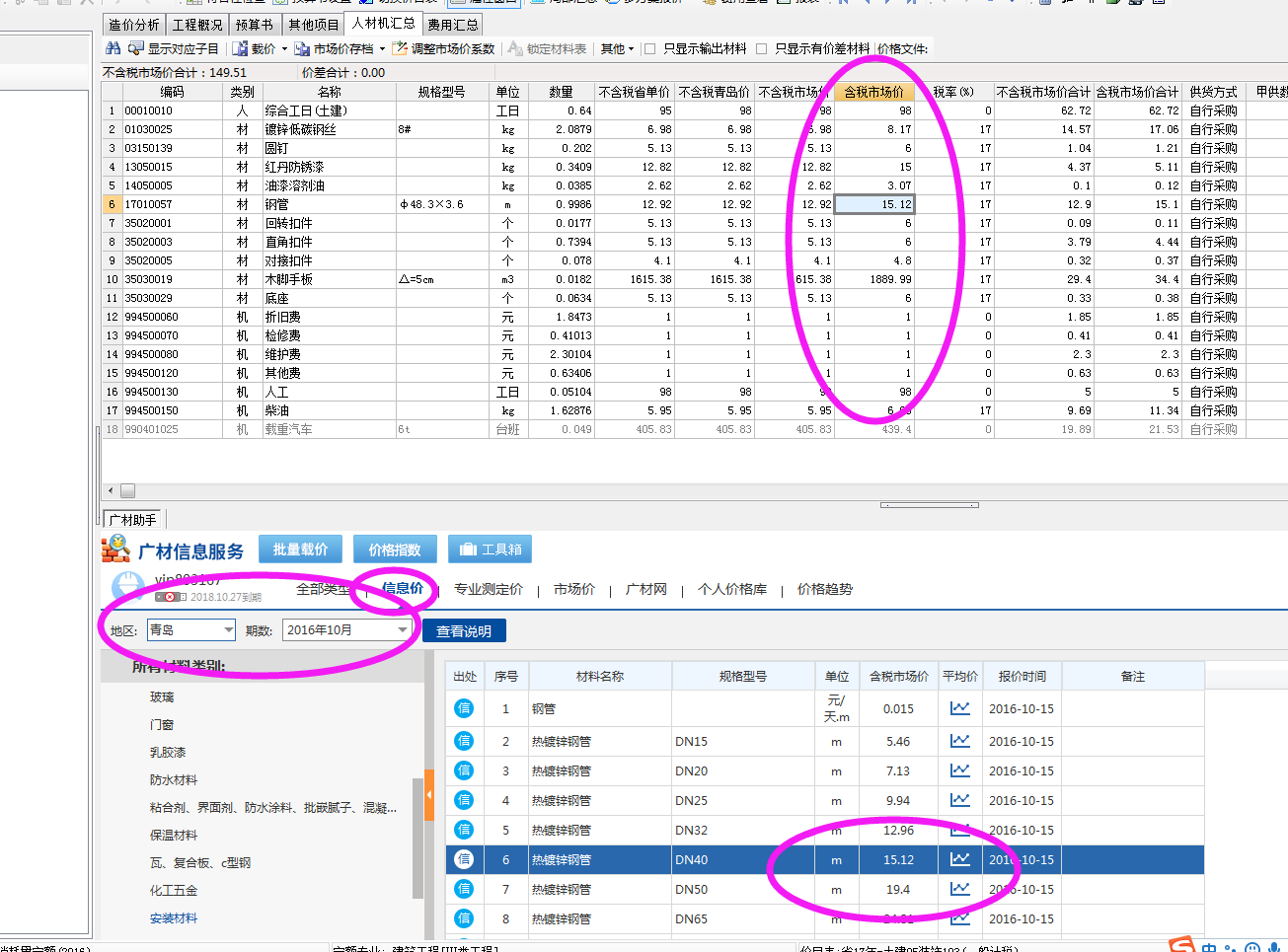1288x952 pixels.
Task: Select the 门窗 material category
Action: [162, 724]
